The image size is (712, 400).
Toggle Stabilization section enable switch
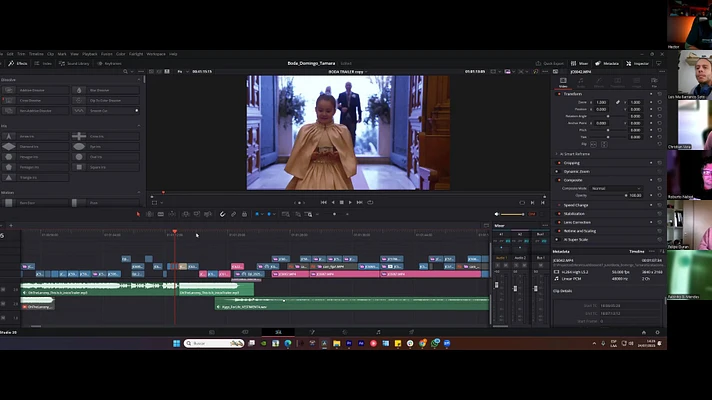(x=559, y=214)
